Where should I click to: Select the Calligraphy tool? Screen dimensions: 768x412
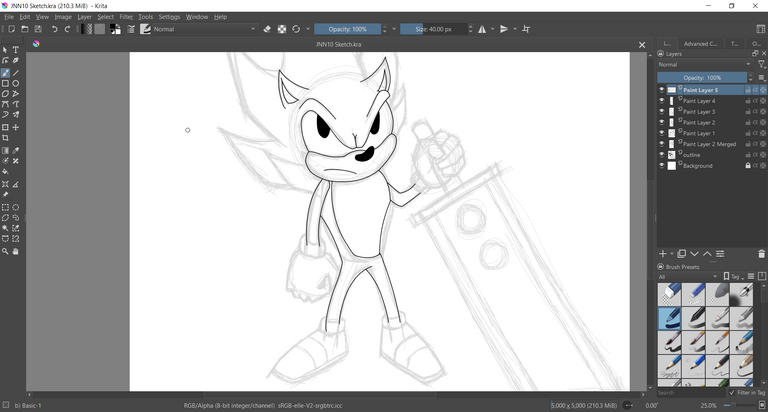tap(16, 61)
